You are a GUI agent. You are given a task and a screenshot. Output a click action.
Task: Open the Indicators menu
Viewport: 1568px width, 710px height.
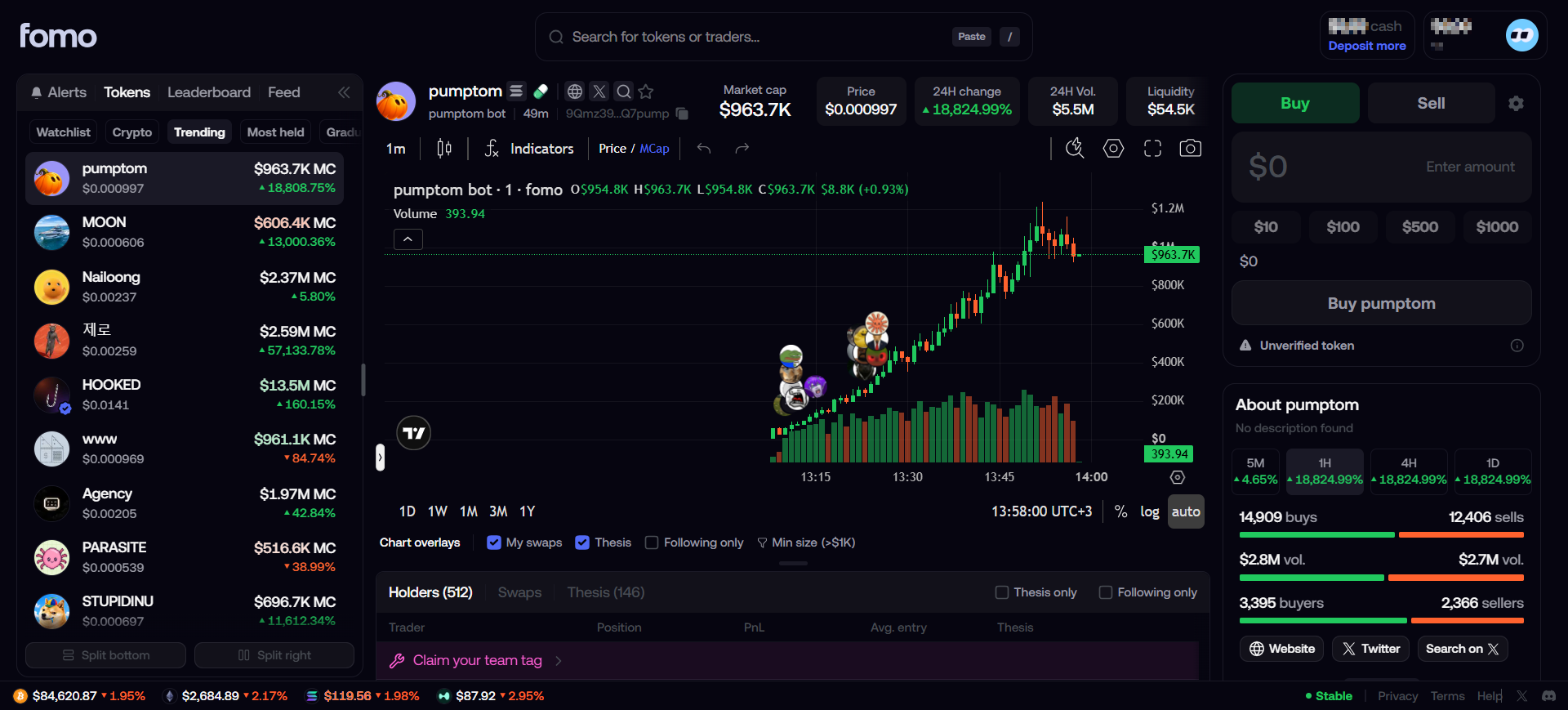pyautogui.click(x=529, y=148)
